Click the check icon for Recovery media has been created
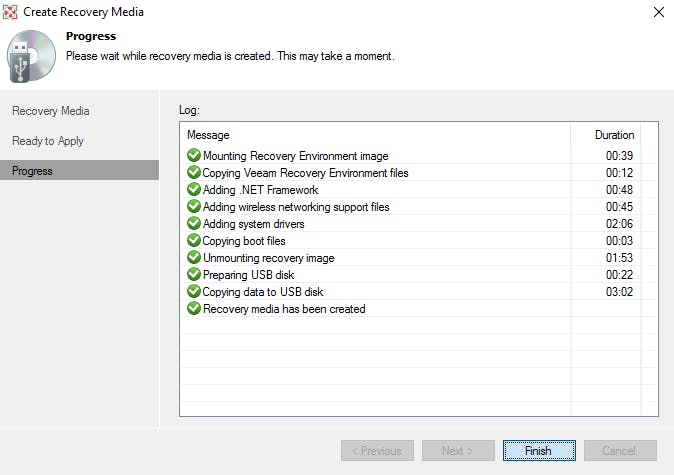This screenshot has width=674, height=475. click(x=194, y=309)
